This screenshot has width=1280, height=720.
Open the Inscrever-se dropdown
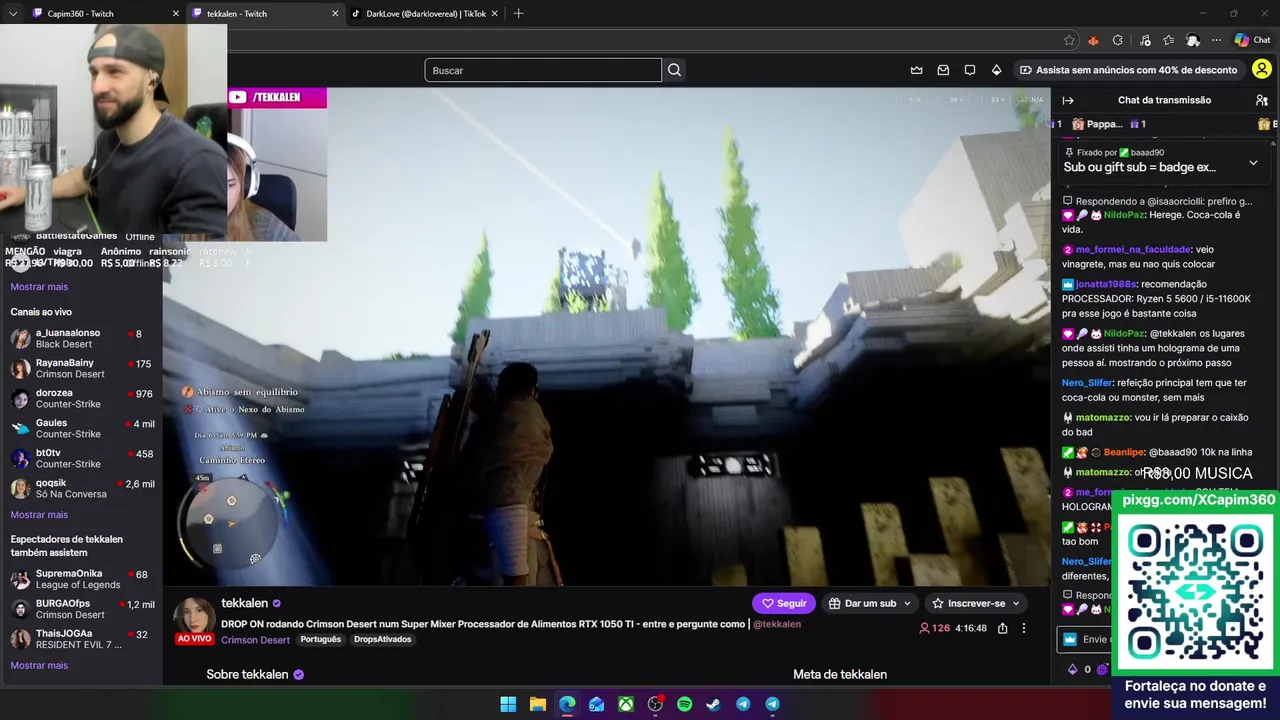coord(975,603)
